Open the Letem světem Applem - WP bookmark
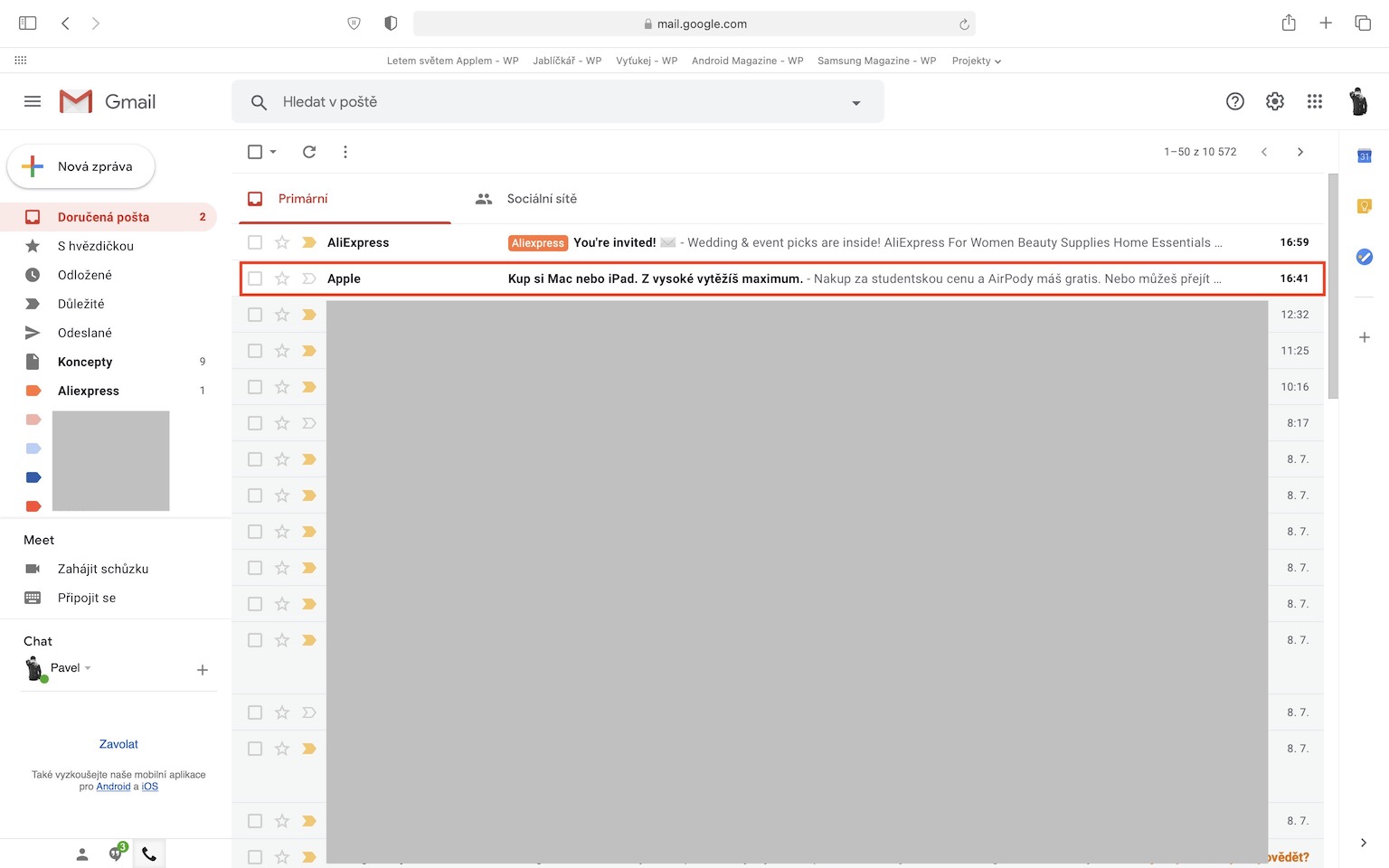Image resolution: width=1389 pixels, height=868 pixels. click(452, 61)
